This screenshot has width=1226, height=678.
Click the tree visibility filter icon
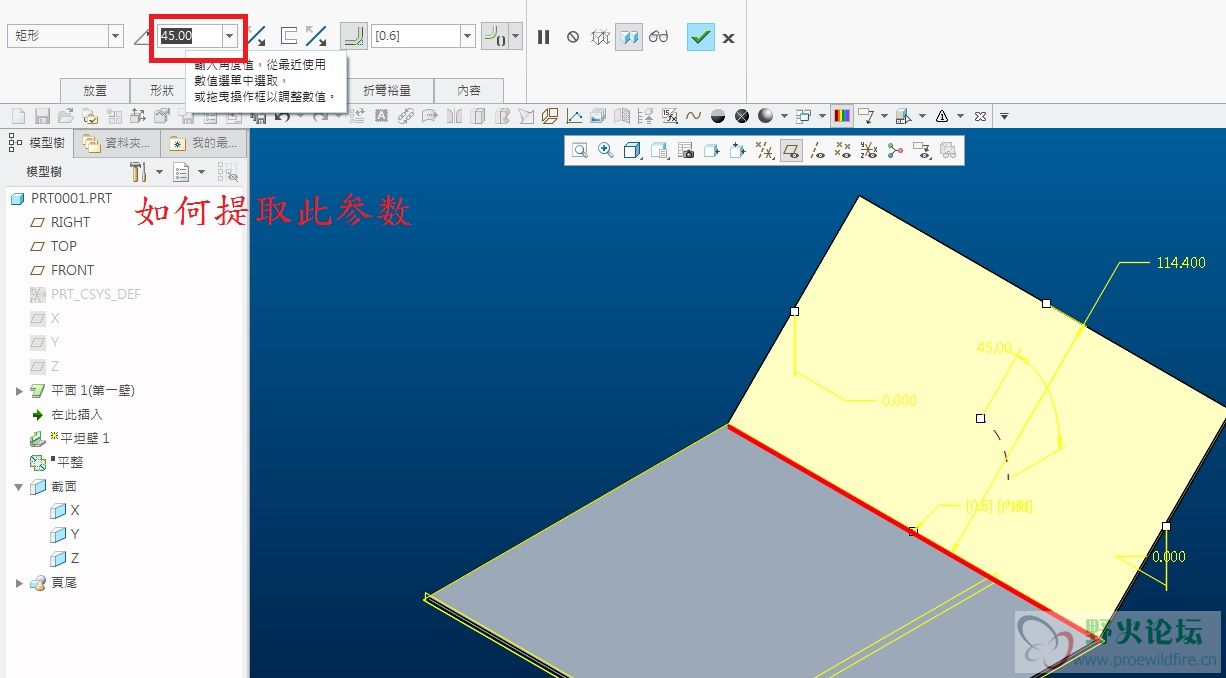click(x=229, y=172)
